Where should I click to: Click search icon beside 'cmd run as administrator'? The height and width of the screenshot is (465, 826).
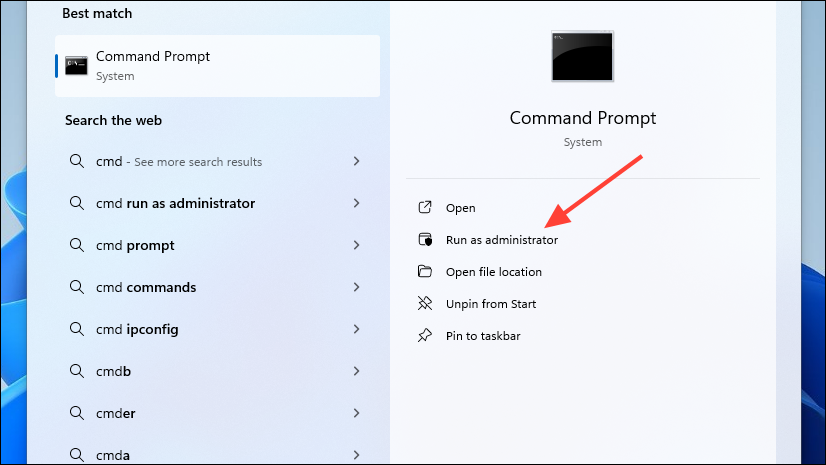point(77,203)
